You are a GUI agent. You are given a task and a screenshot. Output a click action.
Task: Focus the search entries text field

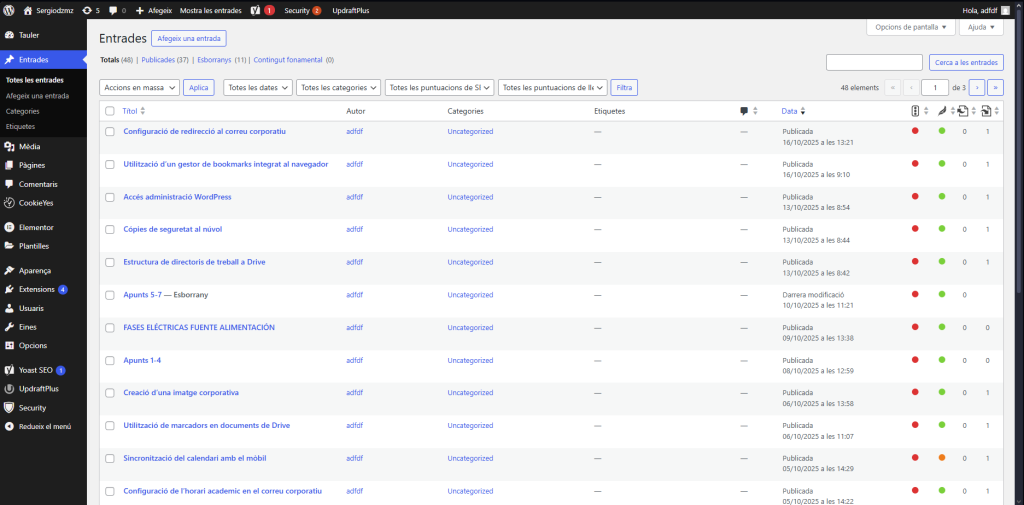click(x=874, y=63)
